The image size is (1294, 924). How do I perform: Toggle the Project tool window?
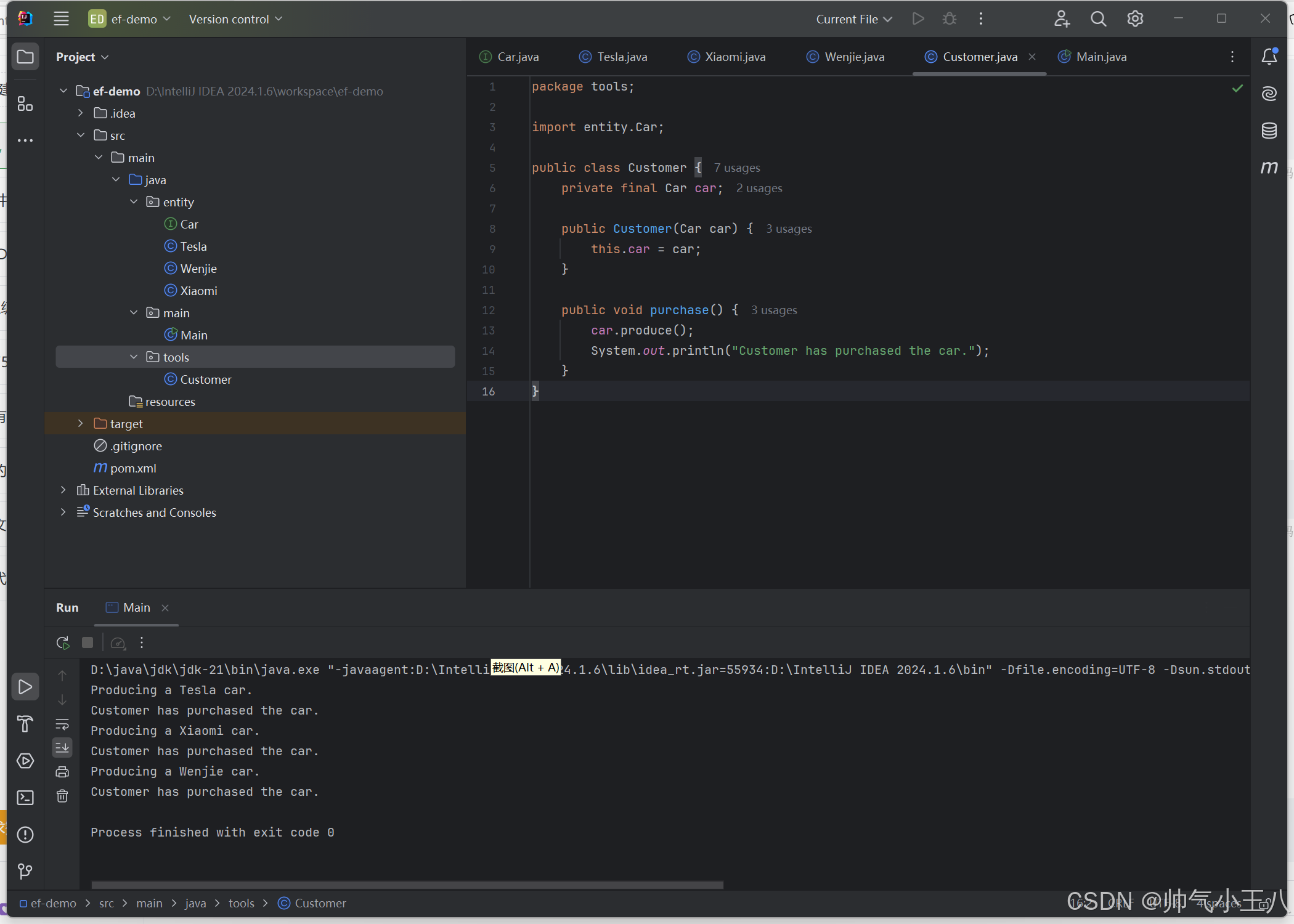click(x=25, y=57)
